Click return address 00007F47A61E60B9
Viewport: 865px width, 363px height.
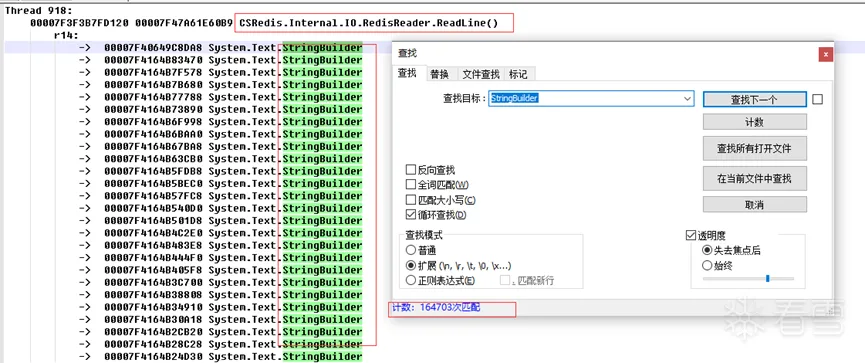click(184, 23)
